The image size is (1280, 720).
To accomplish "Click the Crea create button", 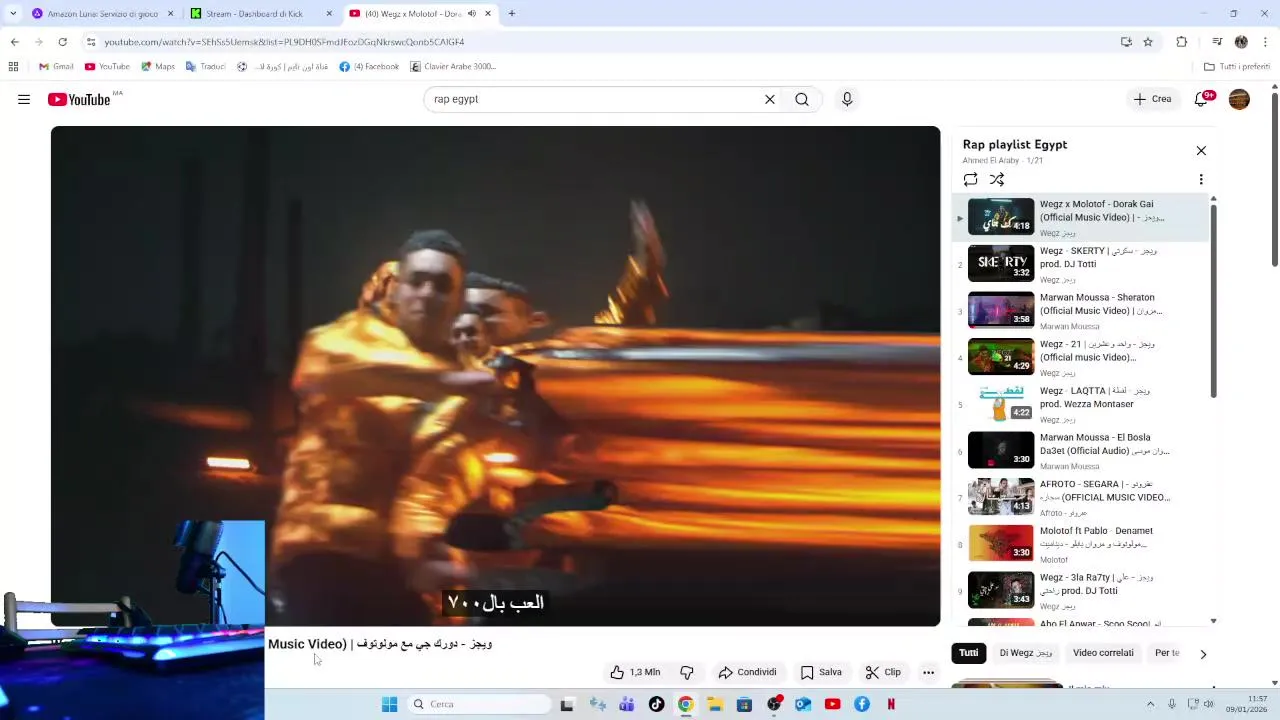I will (1152, 99).
